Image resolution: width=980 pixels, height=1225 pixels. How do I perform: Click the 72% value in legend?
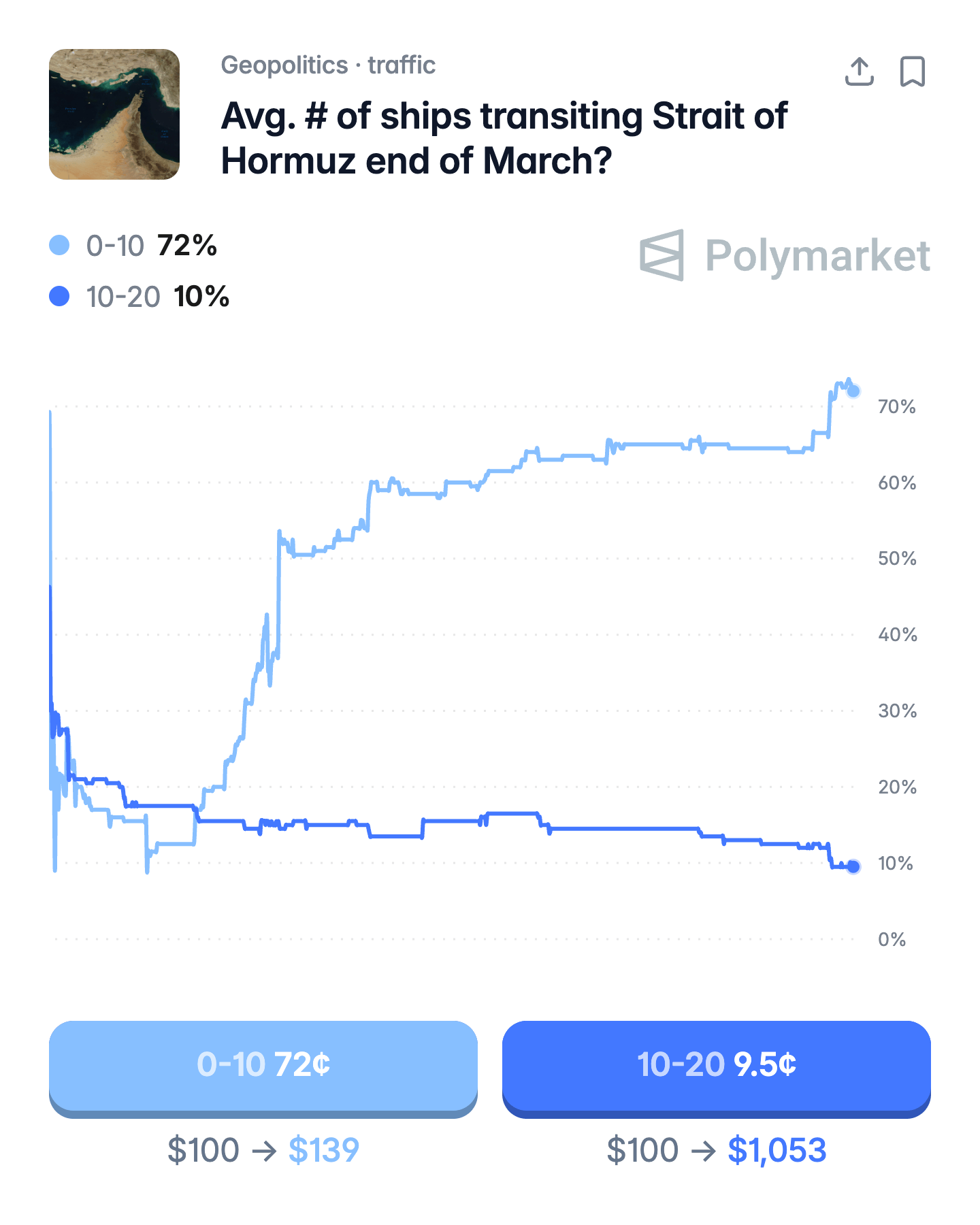pyautogui.click(x=187, y=246)
